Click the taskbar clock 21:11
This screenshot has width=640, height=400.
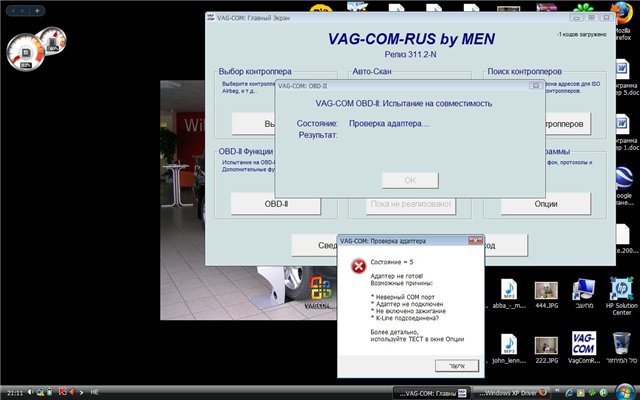point(15,393)
